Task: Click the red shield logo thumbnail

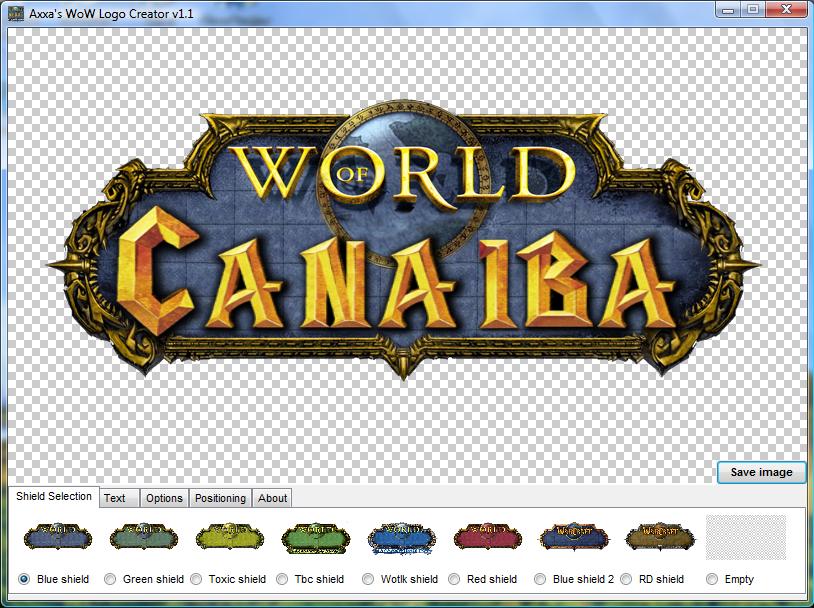Action: click(x=488, y=537)
